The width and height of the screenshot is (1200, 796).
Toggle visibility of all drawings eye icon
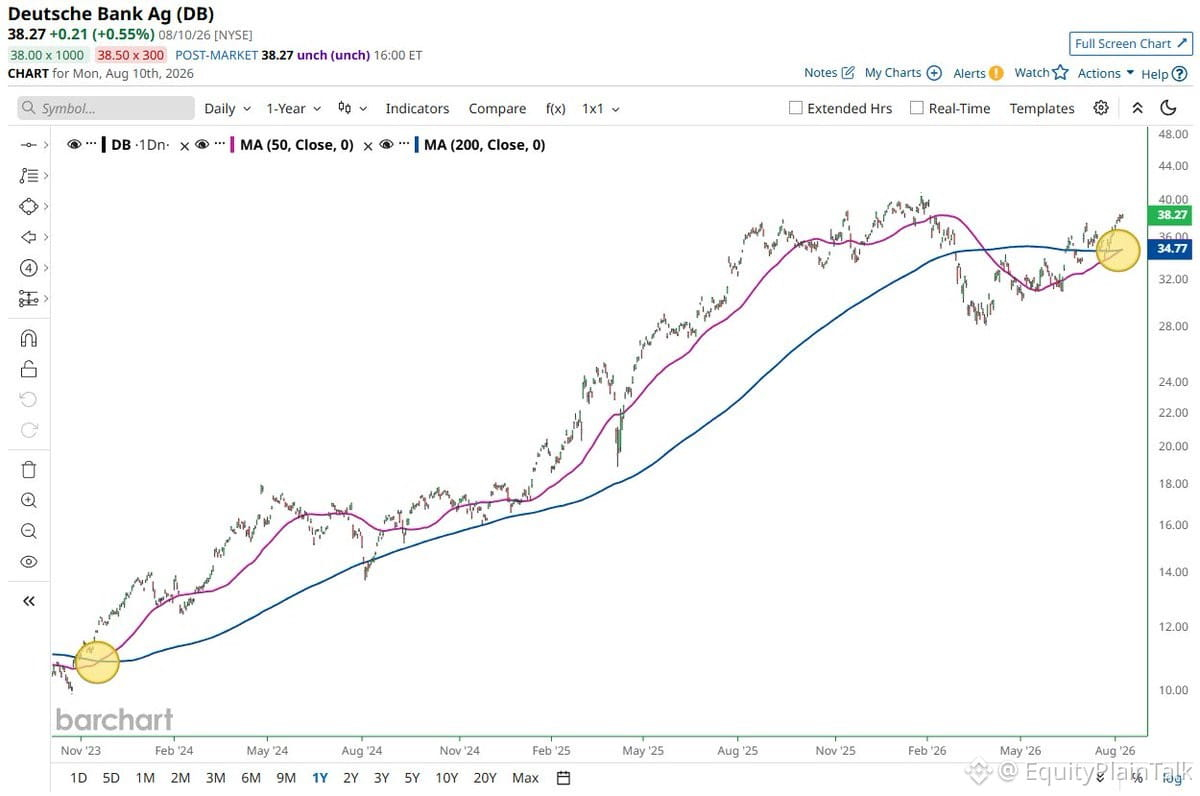point(28,562)
